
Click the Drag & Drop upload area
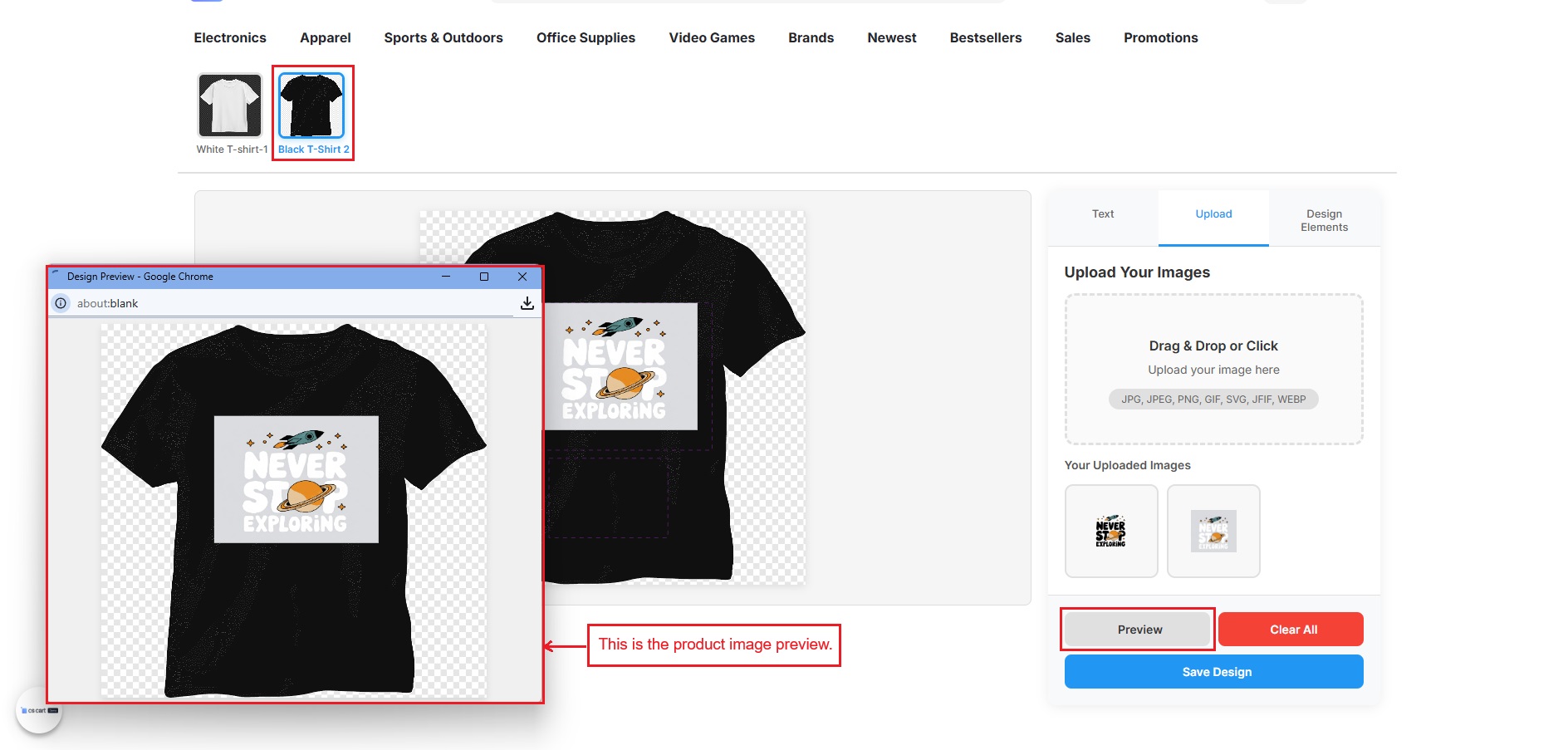[x=1213, y=369]
